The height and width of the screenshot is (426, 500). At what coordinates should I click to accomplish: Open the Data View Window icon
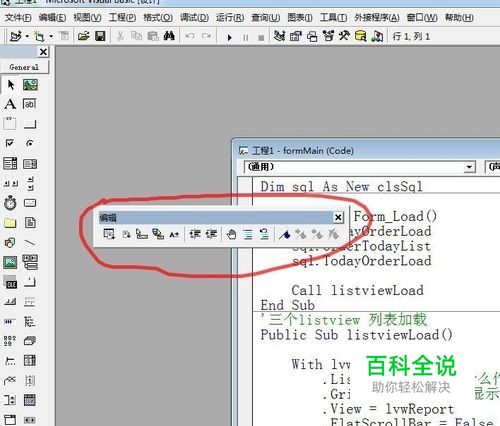click(x=360, y=36)
